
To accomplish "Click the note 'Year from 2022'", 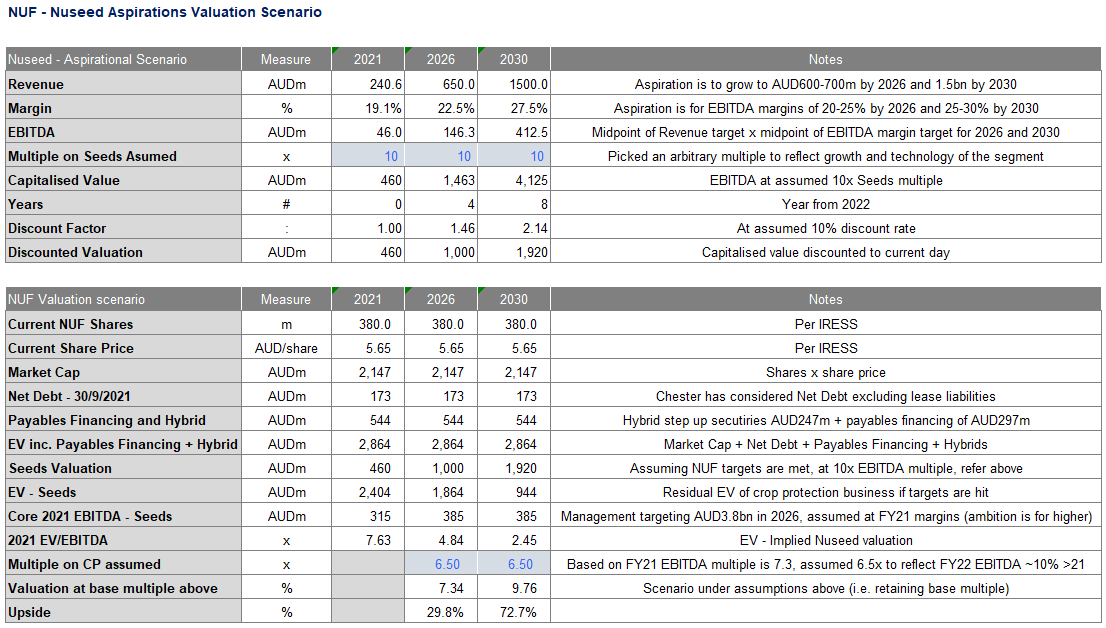I will 825,205.
